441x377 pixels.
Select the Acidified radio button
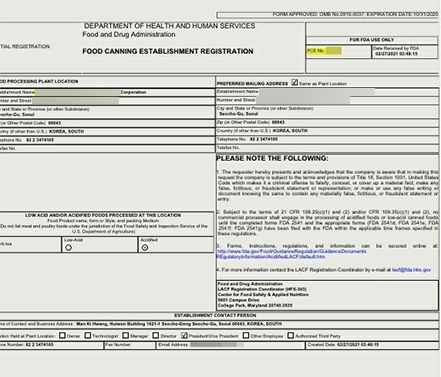145,248
